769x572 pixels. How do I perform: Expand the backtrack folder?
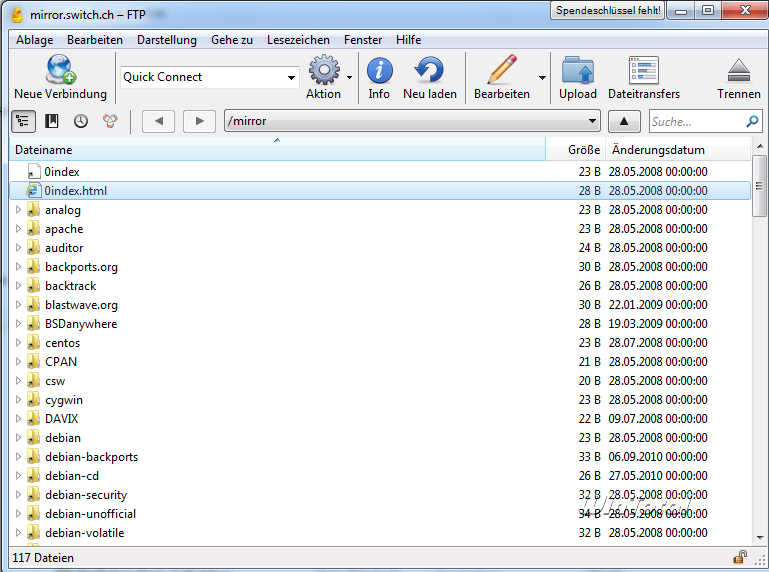tap(19, 286)
